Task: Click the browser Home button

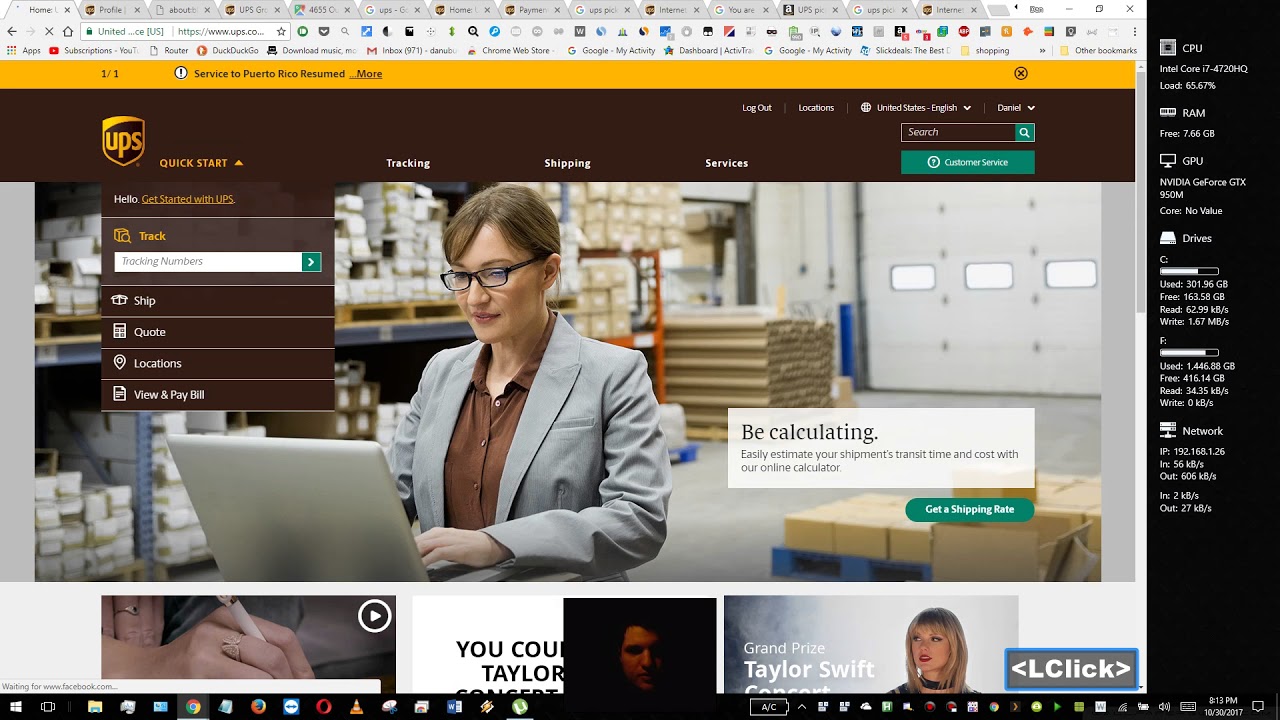Action: (x=66, y=31)
